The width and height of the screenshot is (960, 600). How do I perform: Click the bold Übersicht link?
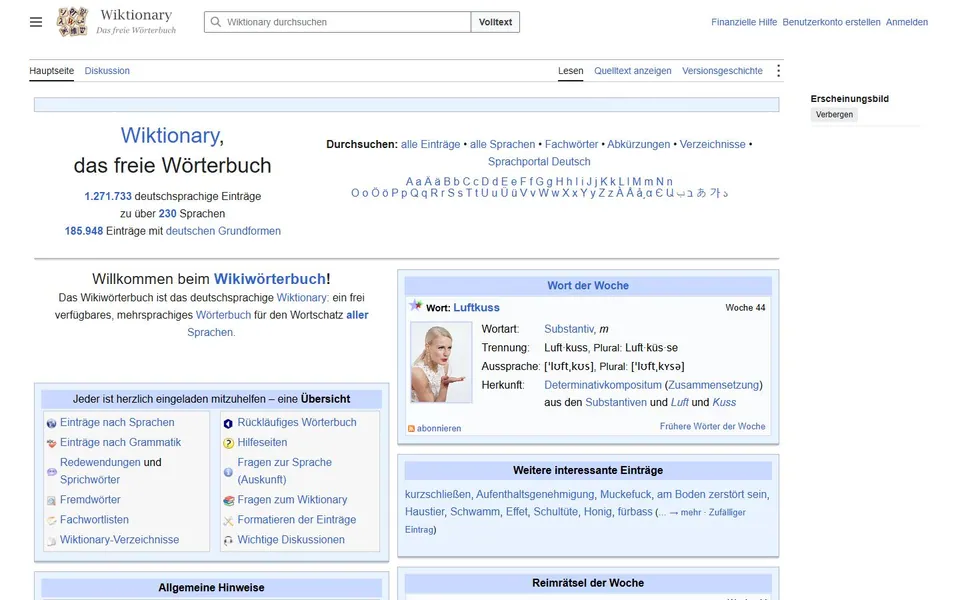pyautogui.click(x=325, y=399)
